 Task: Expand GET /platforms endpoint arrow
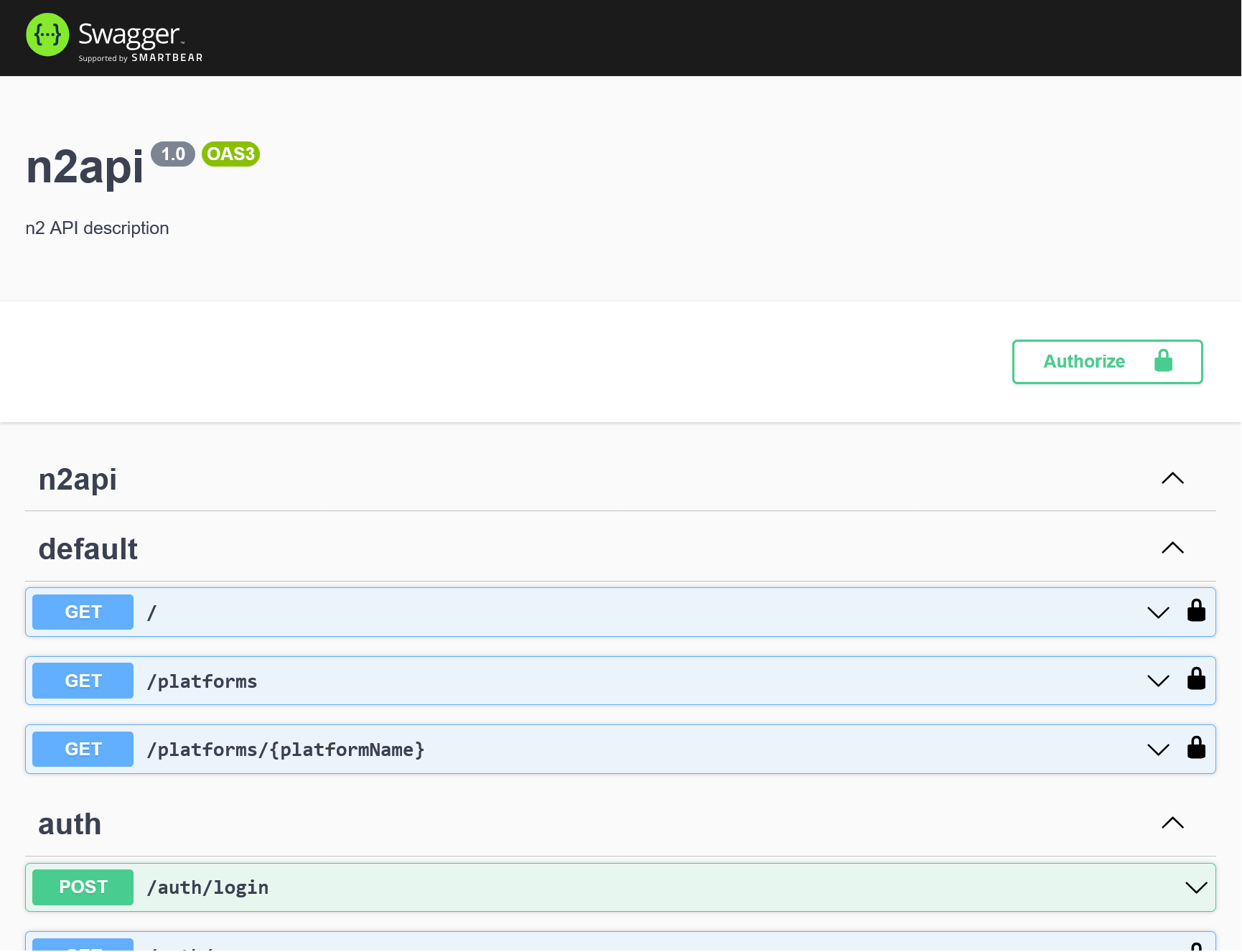[x=1158, y=681]
